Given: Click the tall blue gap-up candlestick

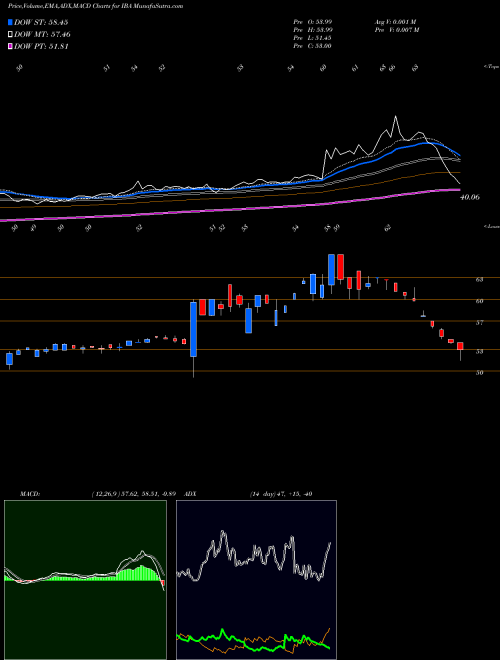Looking at the screenshot, I should pos(193,330).
